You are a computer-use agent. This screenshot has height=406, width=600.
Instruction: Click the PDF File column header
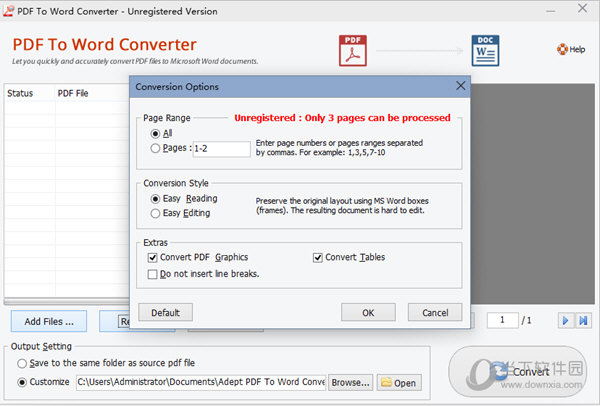73,93
